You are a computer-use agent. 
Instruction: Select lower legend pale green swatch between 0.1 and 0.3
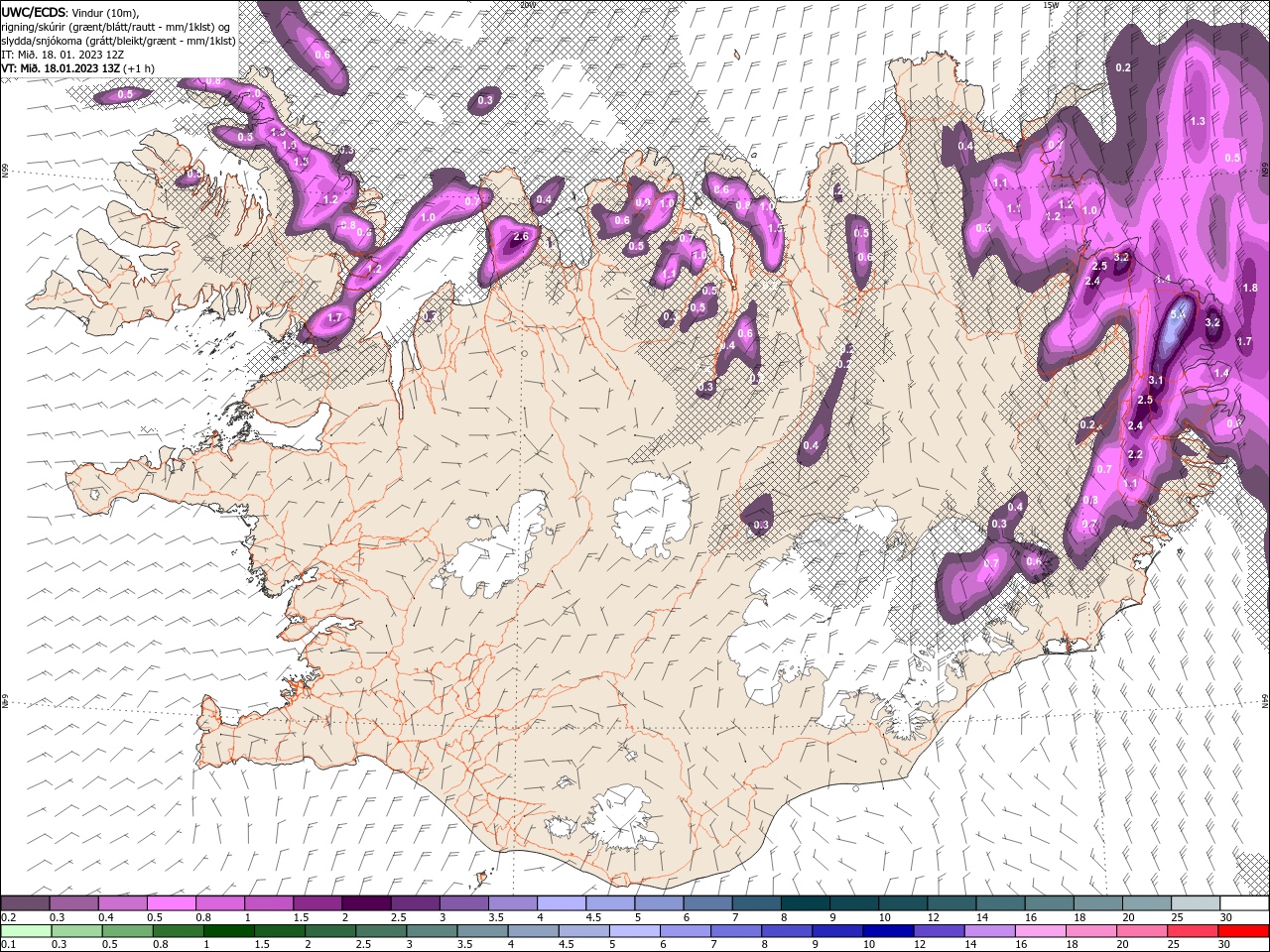pos(25,931)
